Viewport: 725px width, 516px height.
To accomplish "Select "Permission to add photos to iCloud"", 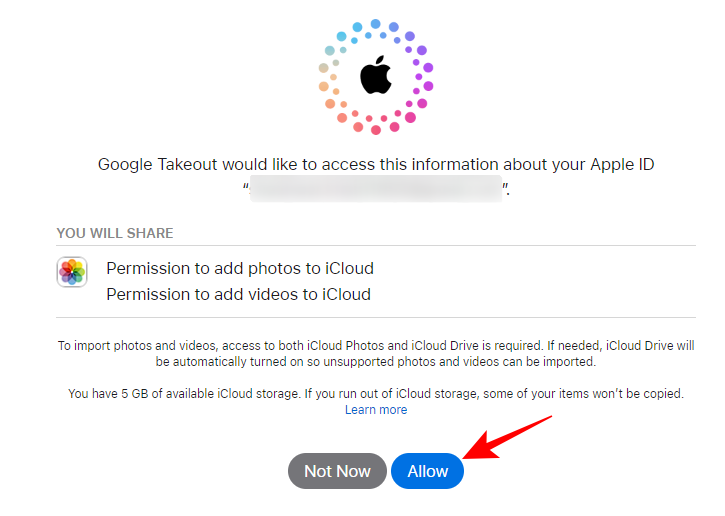I will pyautogui.click(x=240, y=268).
